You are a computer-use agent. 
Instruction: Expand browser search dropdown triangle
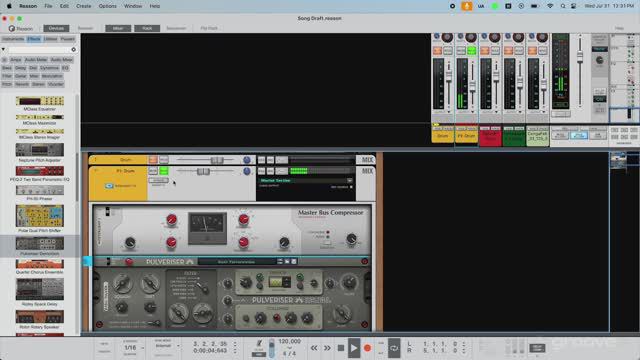(3, 49)
